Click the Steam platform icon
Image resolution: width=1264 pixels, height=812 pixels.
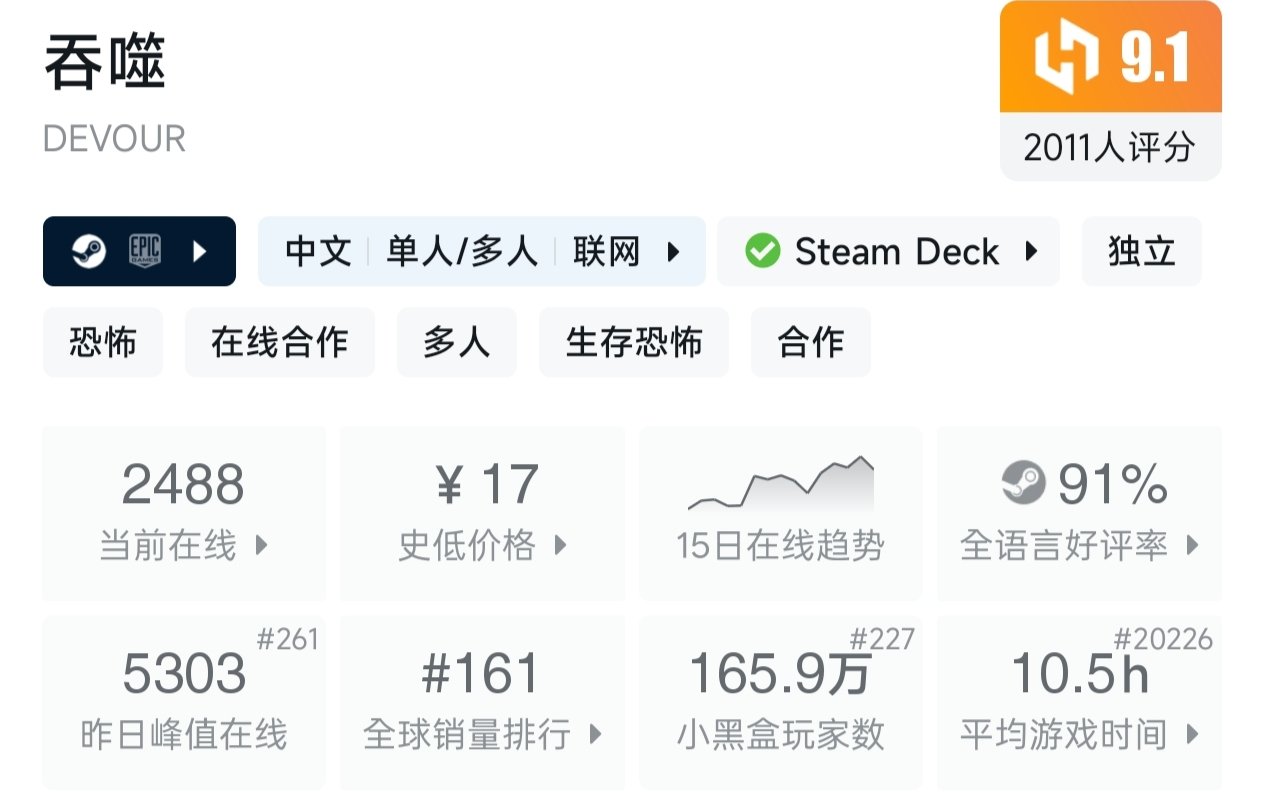click(x=89, y=251)
